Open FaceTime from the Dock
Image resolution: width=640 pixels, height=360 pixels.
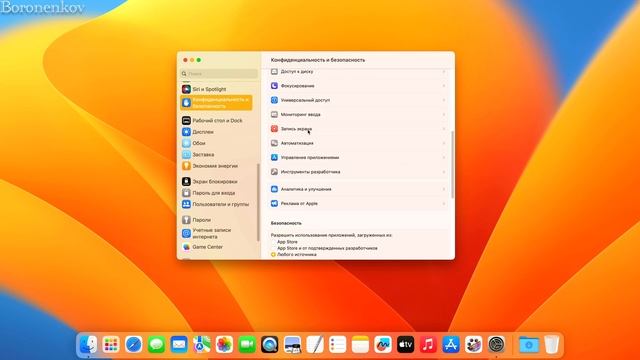pos(247,345)
